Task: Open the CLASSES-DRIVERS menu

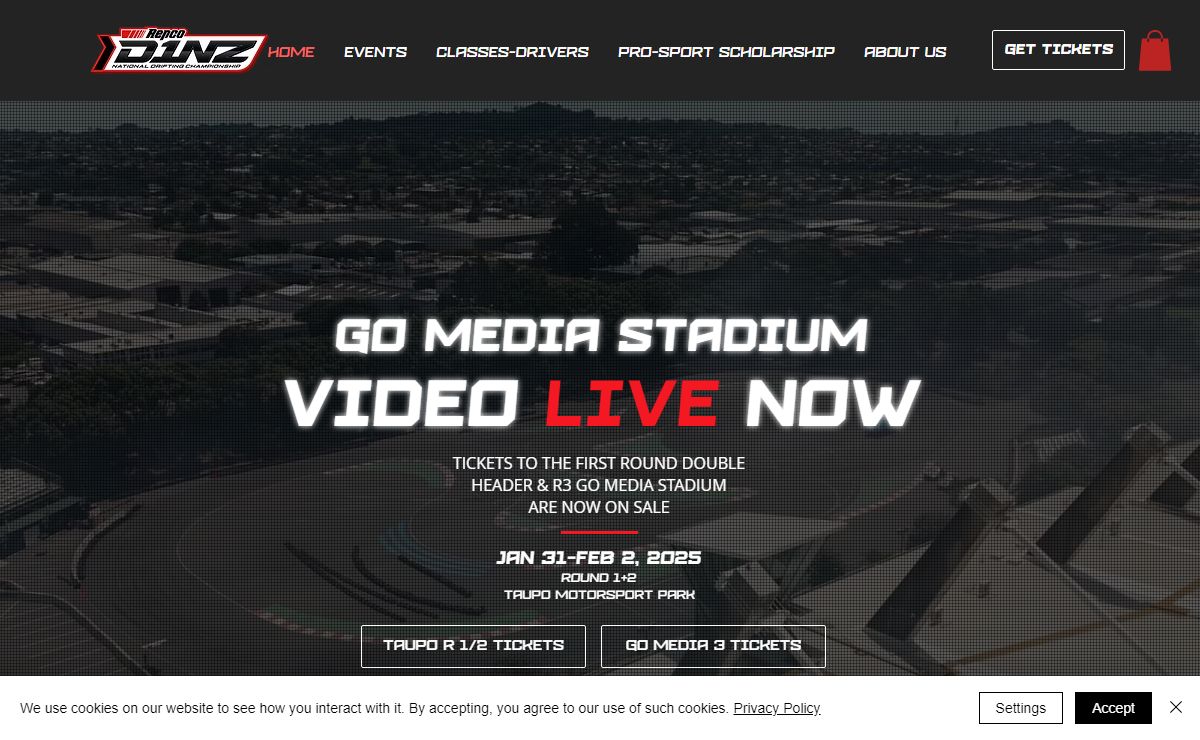Action: click(x=512, y=51)
